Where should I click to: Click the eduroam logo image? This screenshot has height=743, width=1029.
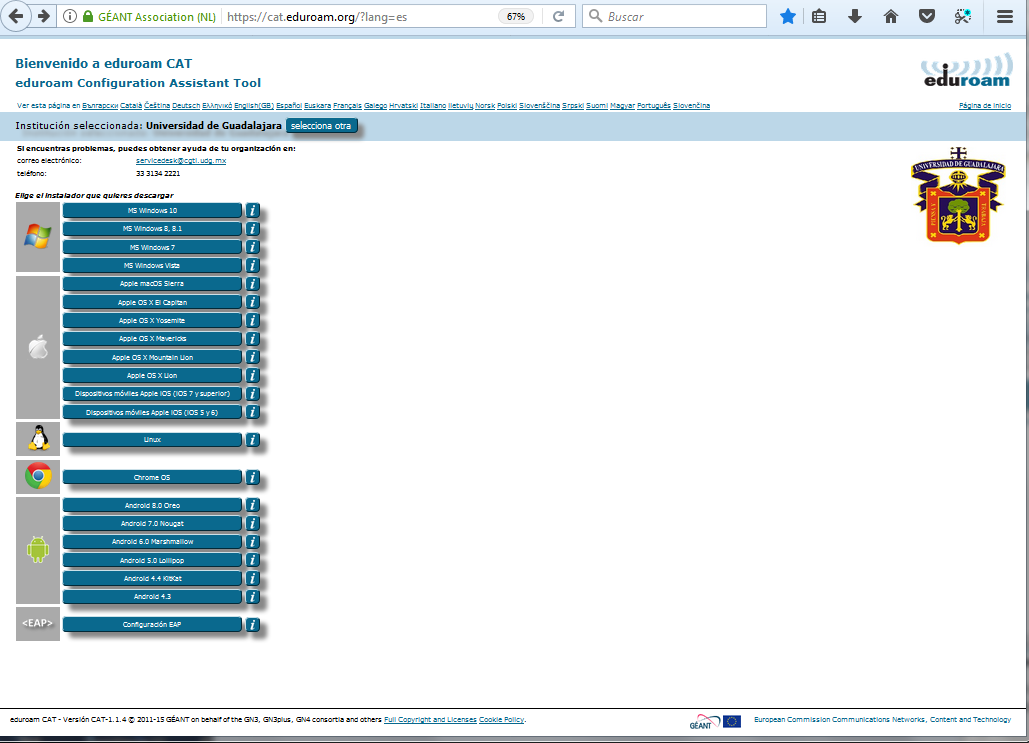966,71
